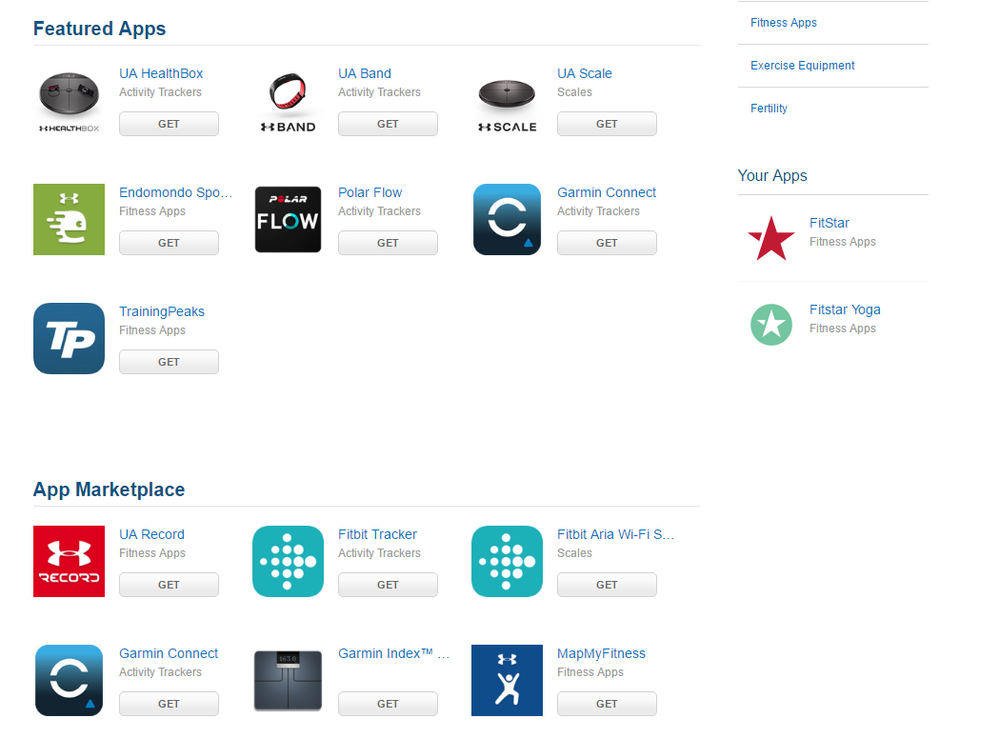Open the TrainingPeaks TP icon
Viewport: 999px width, 738px height.
pos(69,338)
